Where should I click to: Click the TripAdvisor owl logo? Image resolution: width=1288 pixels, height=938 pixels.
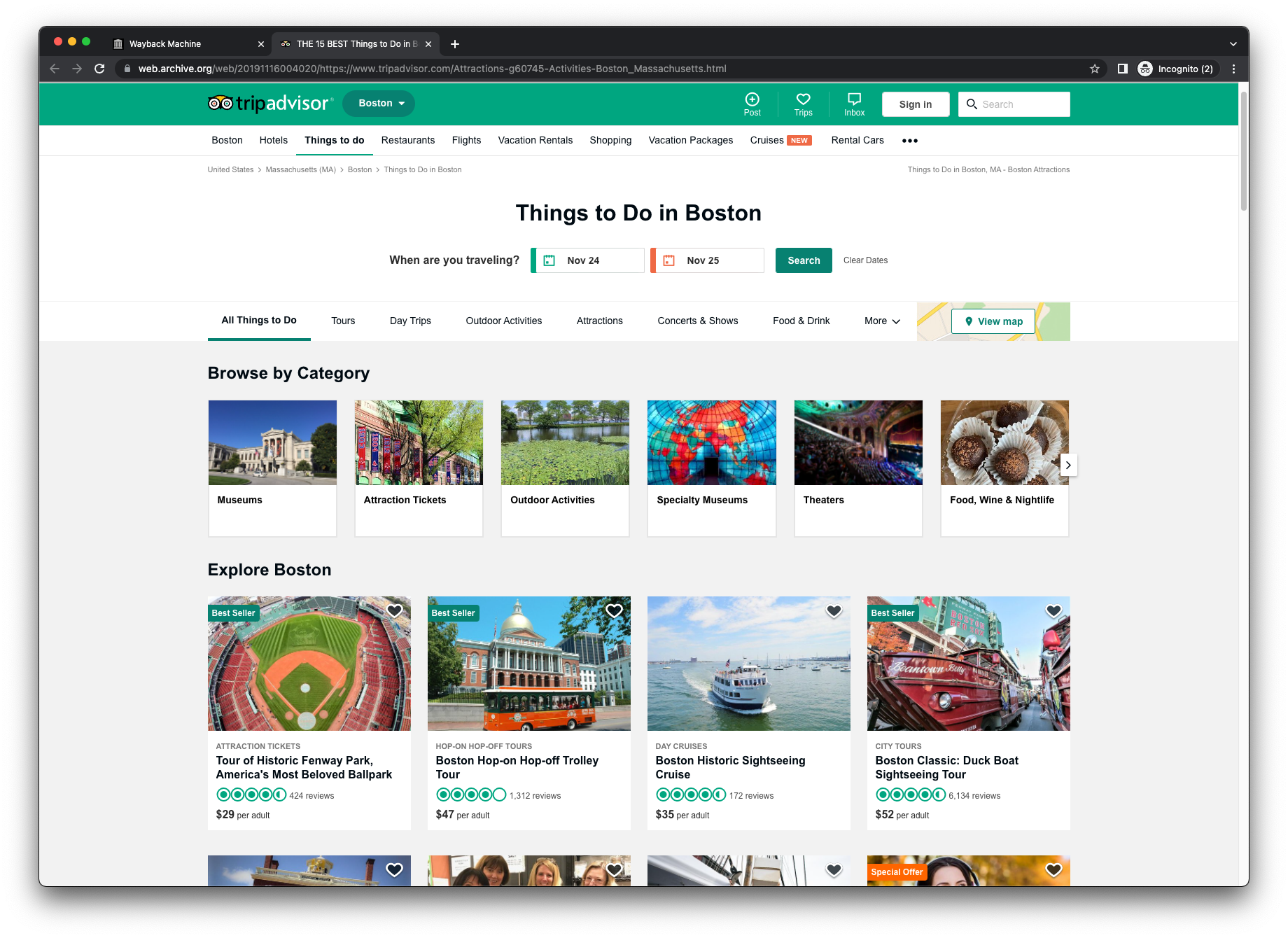[220, 103]
